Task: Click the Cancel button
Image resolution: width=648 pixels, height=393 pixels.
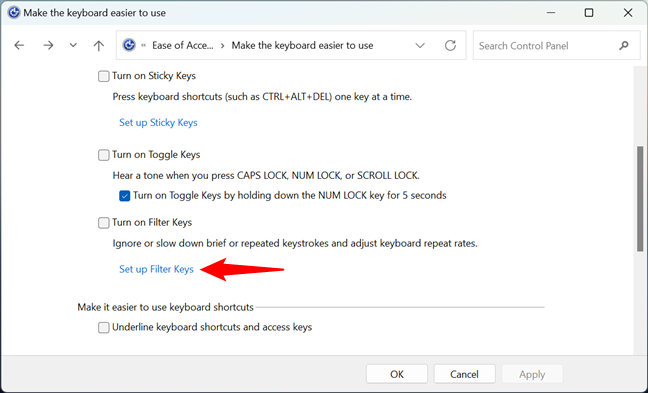Action: (x=465, y=374)
